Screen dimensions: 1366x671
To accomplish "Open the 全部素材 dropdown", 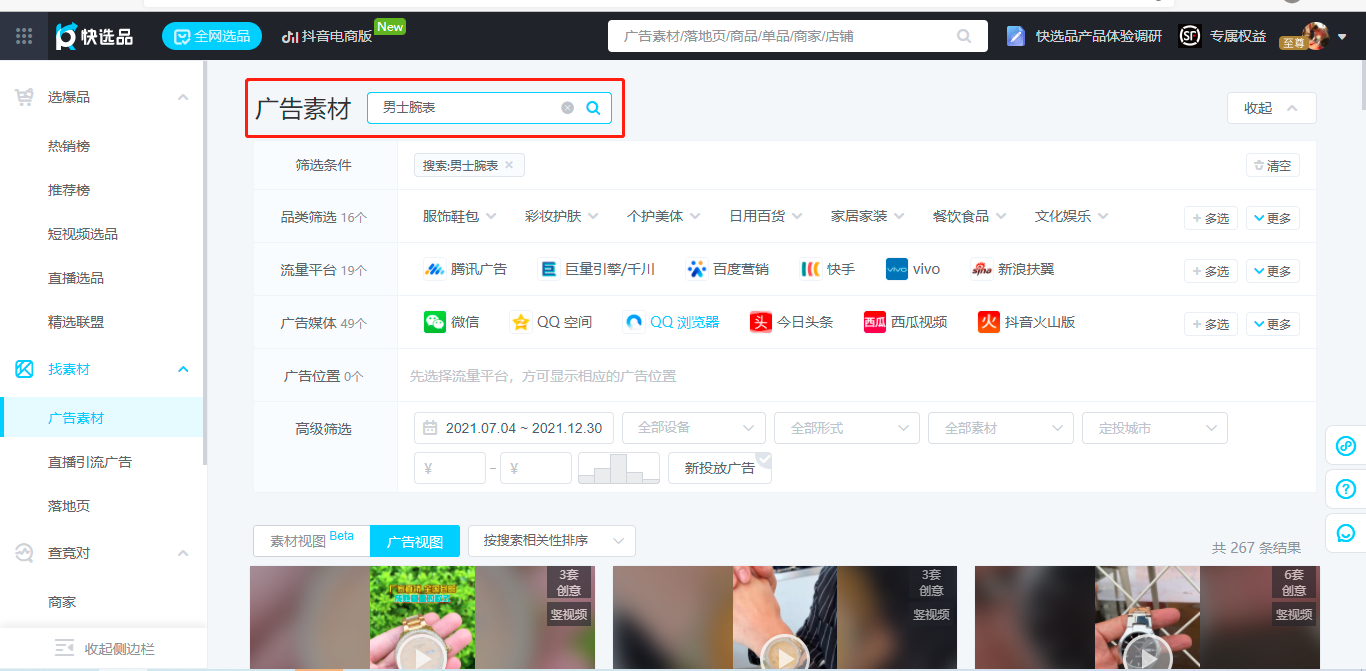I will 1001,428.
